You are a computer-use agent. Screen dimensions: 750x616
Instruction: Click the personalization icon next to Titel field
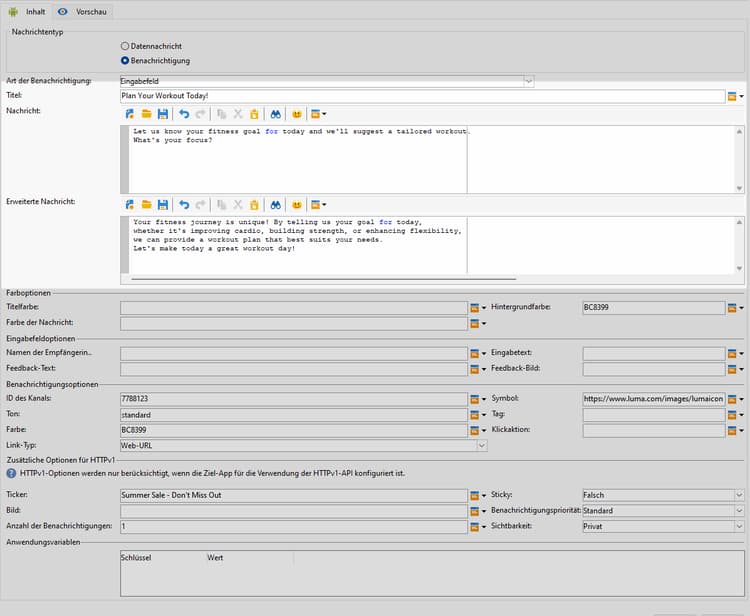pos(732,97)
